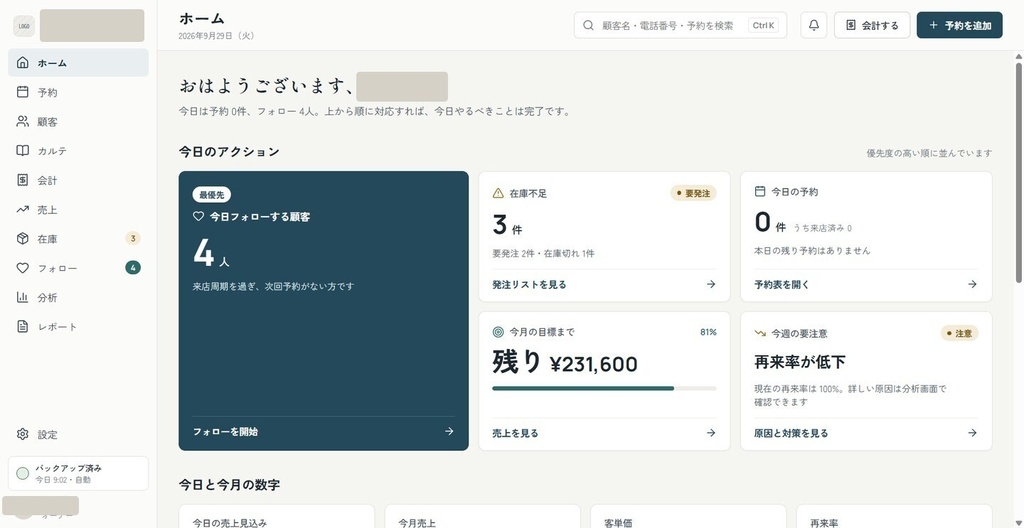Click the monthly goal progress bar
This screenshot has height=528, width=1024.
pyautogui.click(x=604, y=388)
